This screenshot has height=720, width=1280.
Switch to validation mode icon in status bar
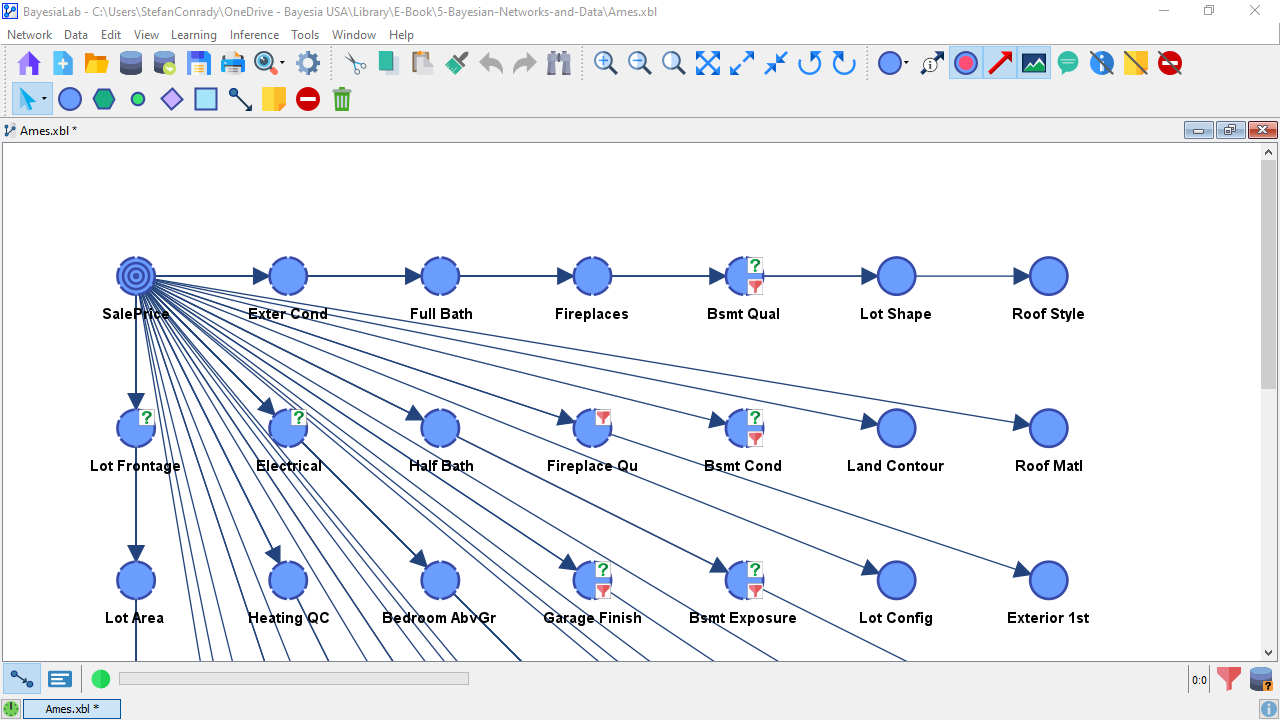pyautogui.click(x=60, y=679)
